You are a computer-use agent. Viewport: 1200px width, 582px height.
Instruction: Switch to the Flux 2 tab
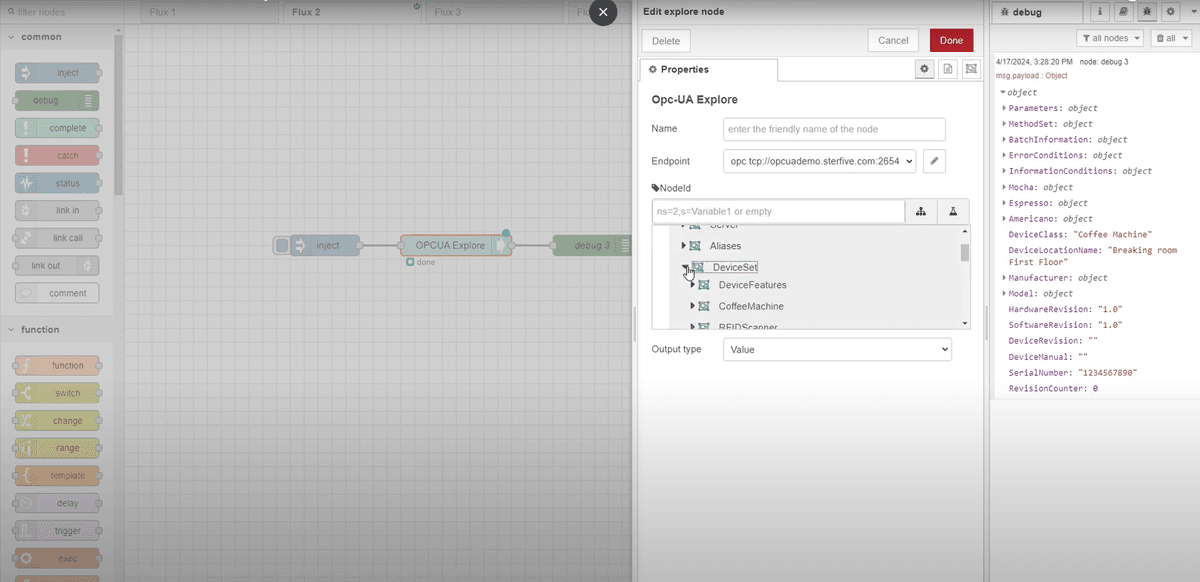tap(306, 12)
